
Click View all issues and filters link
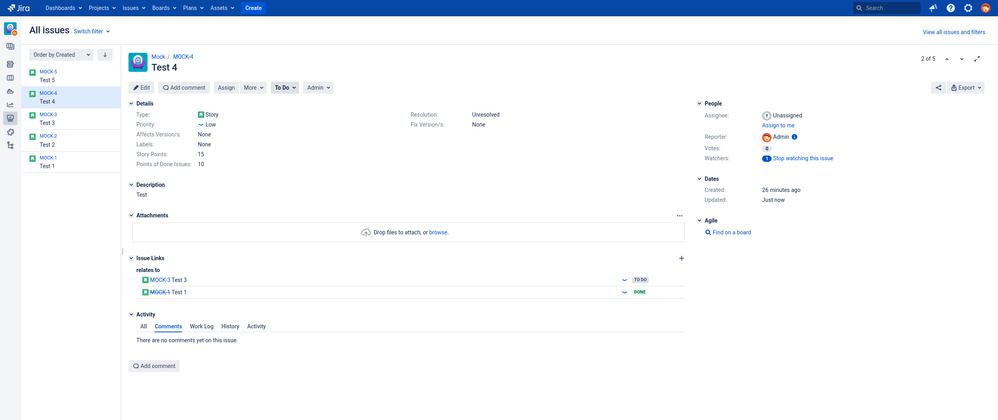pos(953,32)
